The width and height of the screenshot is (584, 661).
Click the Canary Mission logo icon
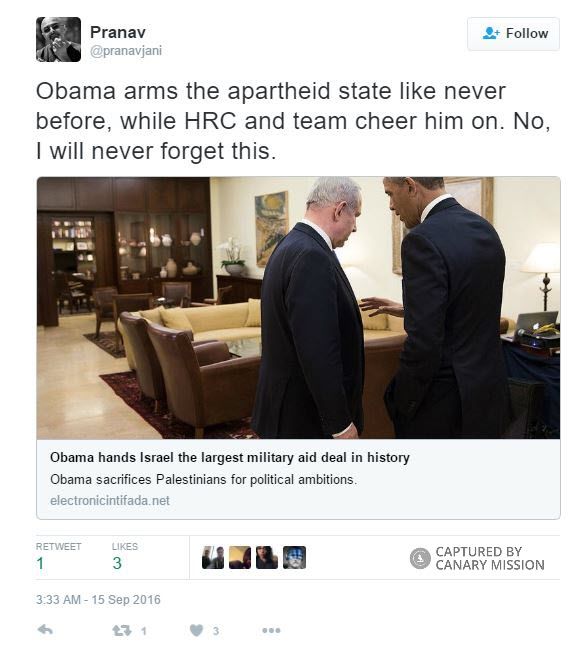click(420, 558)
